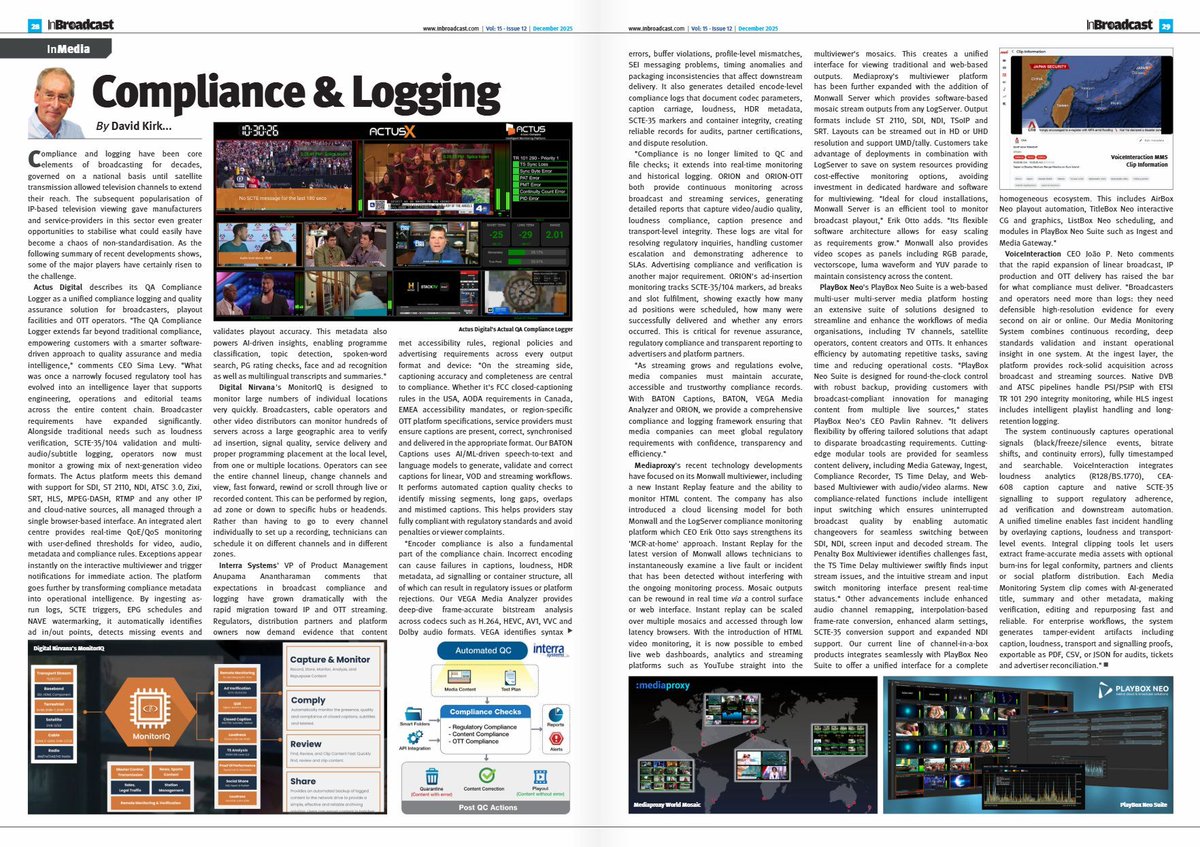Click the interra systems logo

click(x=550, y=650)
